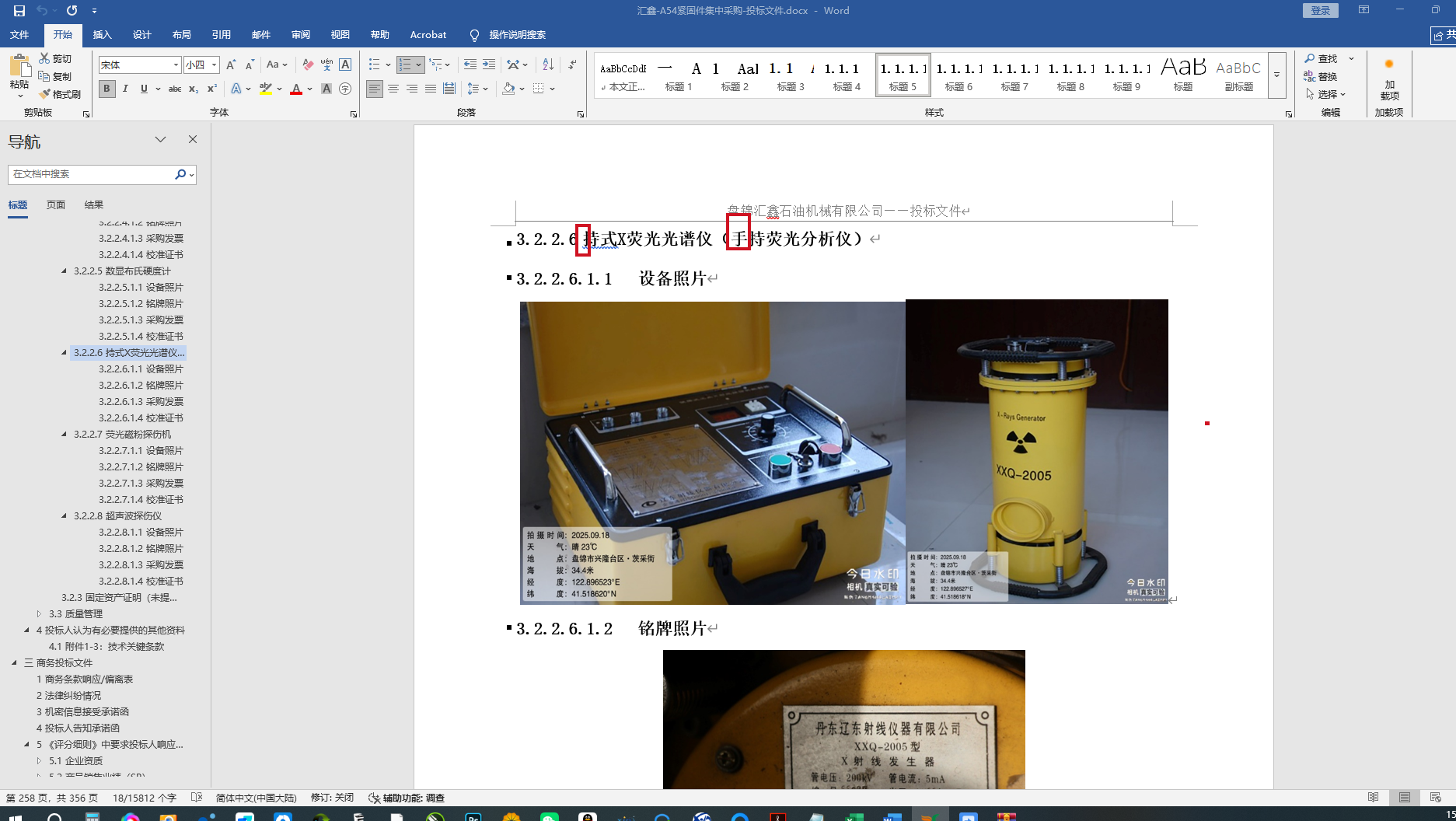Screen dimensions: 1456x821
Task: Open the 文件 (File) menu
Action: [x=19, y=35]
